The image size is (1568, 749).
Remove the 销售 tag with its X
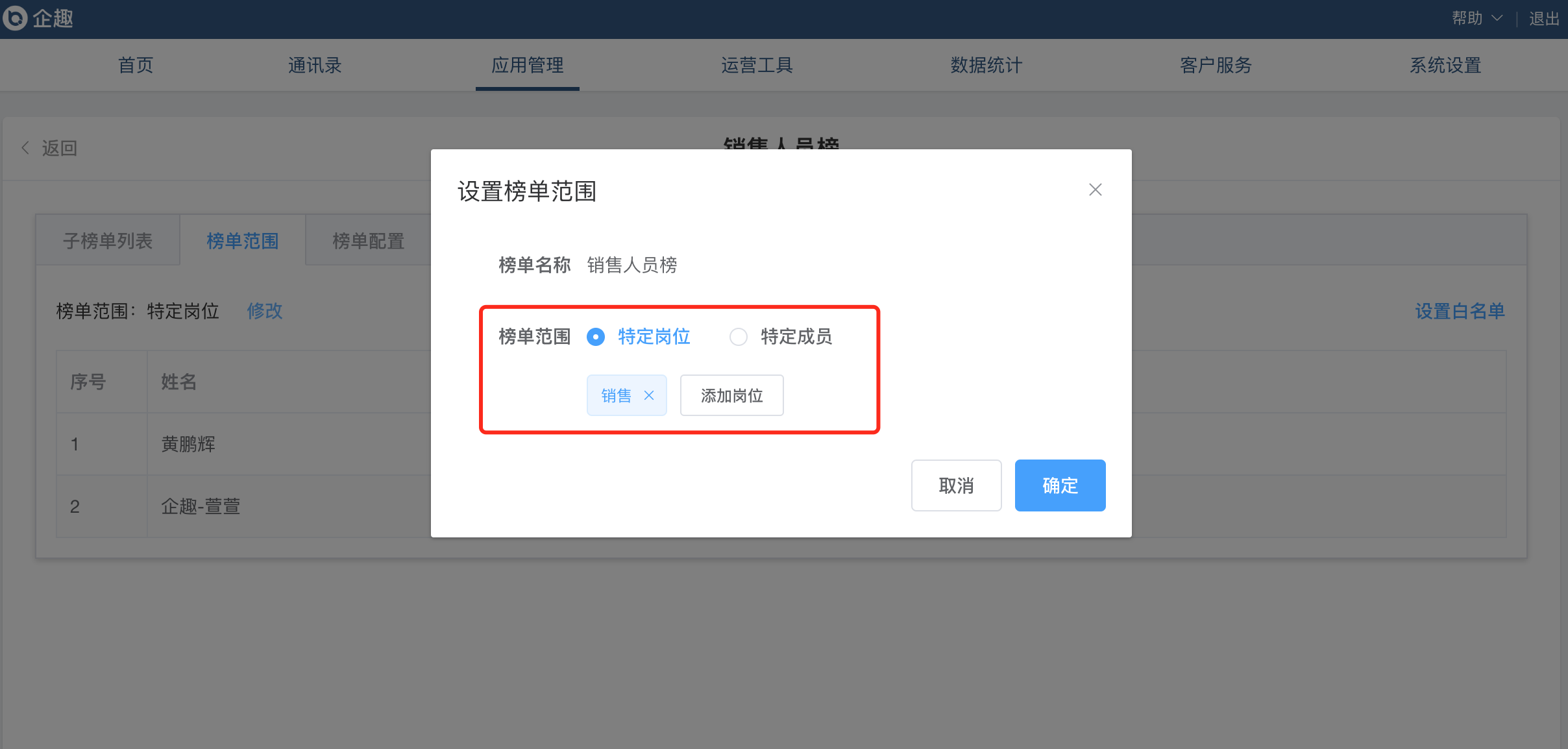pos(649,395)
